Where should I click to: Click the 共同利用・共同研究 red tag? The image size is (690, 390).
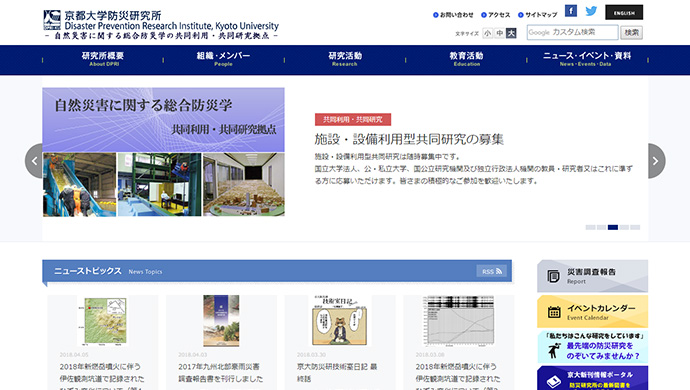352,119
